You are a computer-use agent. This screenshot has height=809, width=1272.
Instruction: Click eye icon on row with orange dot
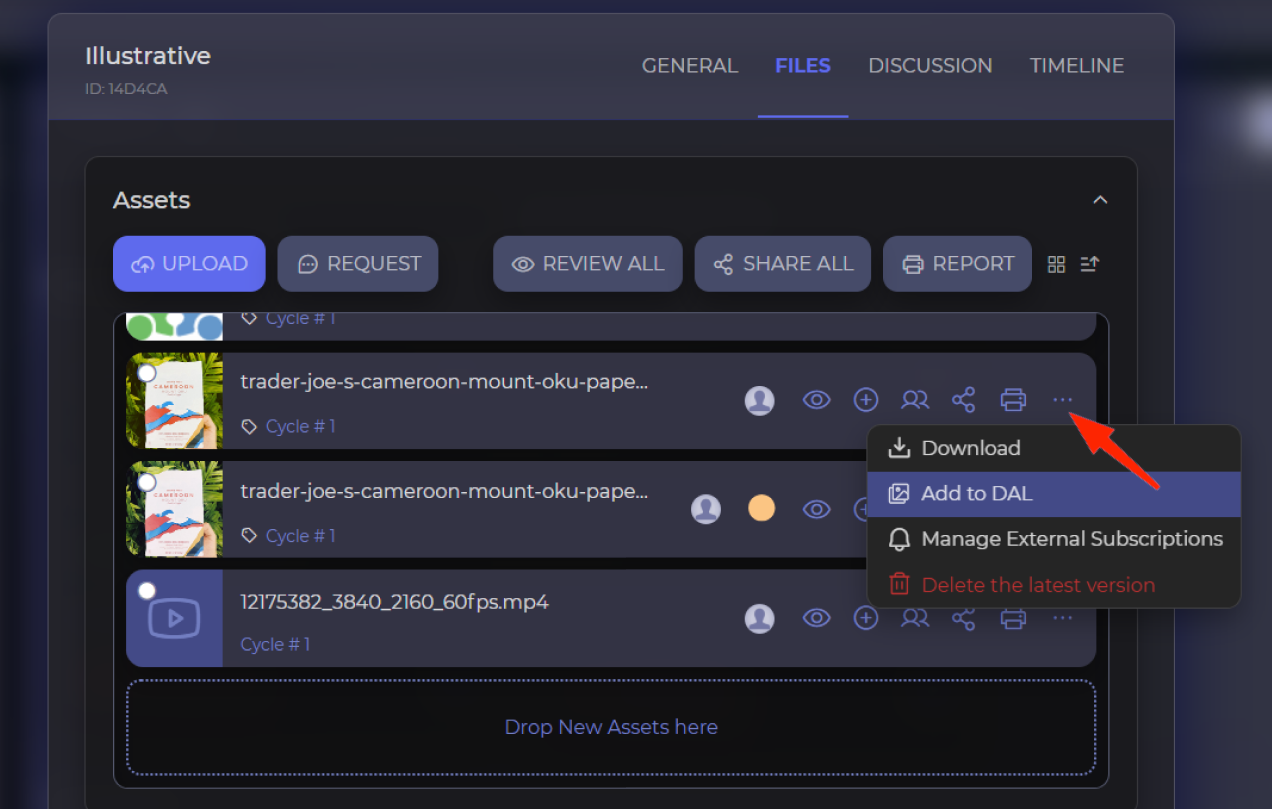pyautogui.click(x=817, y=510)
